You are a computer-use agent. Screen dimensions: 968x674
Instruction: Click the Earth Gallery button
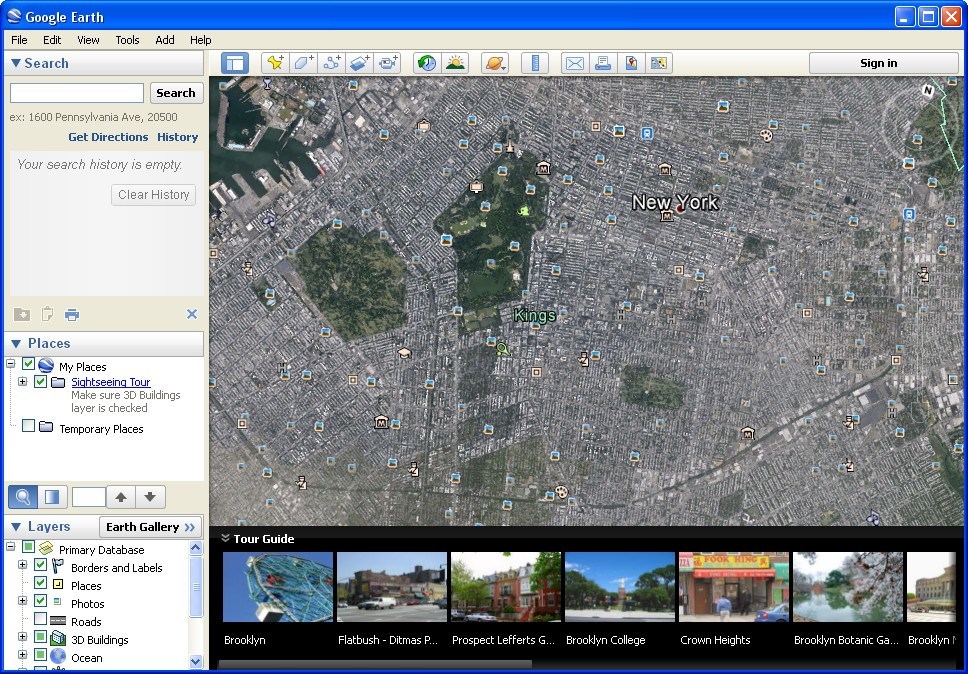pyautogui.click(x=149, y=527)
